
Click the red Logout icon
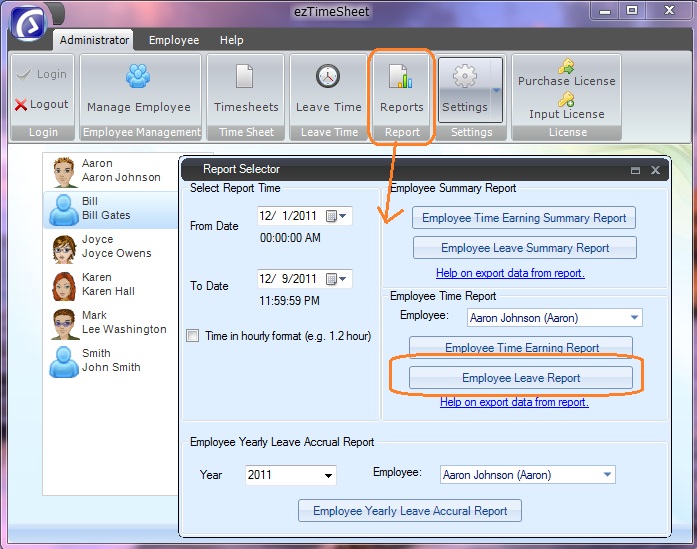(x=21, y=105)
